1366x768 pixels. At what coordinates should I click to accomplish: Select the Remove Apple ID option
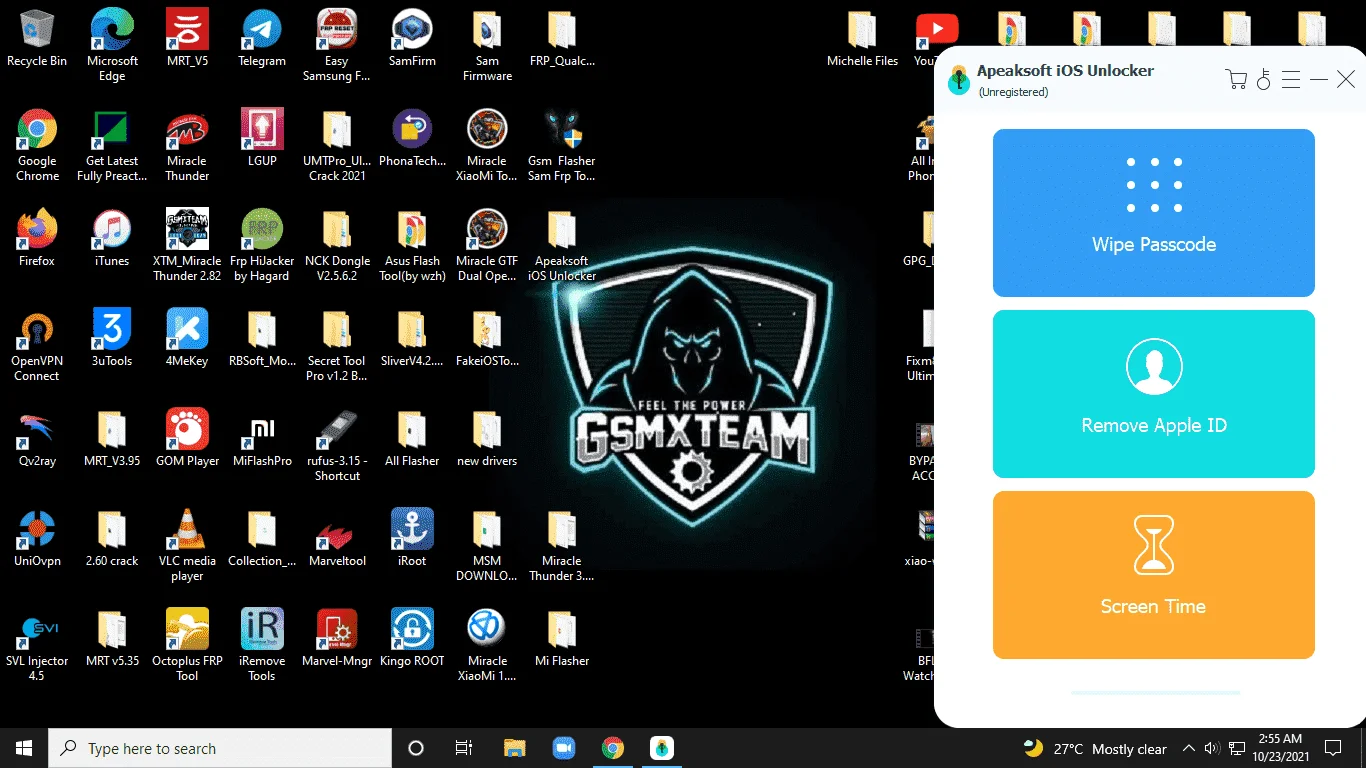click(x=1153, y=394)
